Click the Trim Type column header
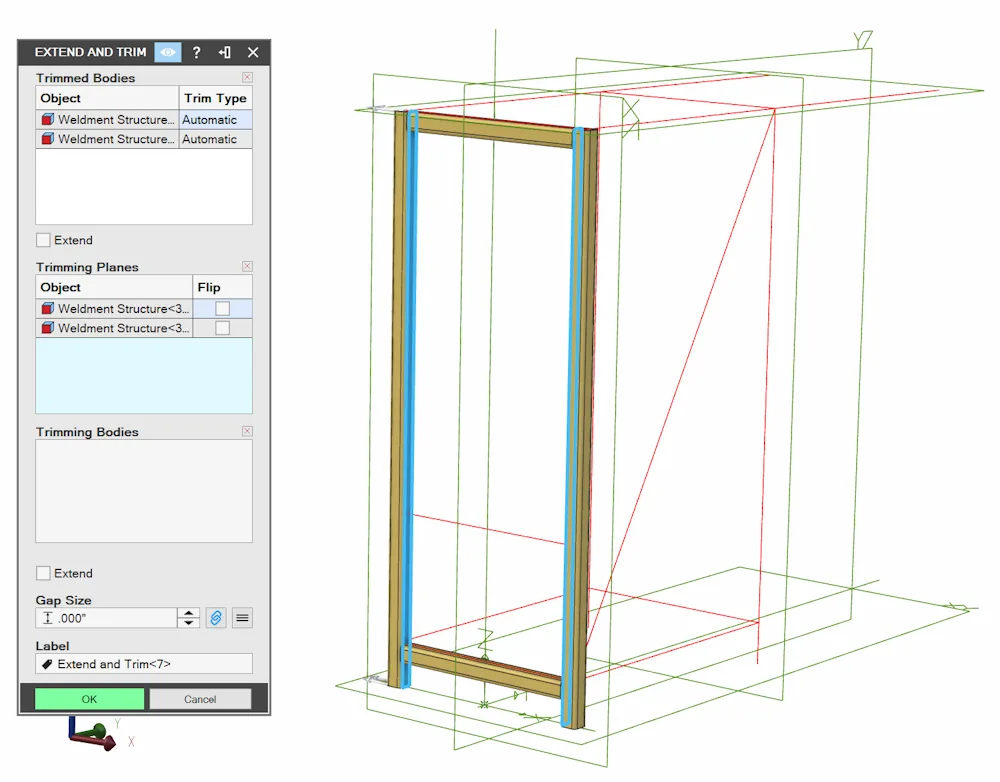Image resolution: width=1000 pixels, height=782 pixels. (x=216, y=98)
